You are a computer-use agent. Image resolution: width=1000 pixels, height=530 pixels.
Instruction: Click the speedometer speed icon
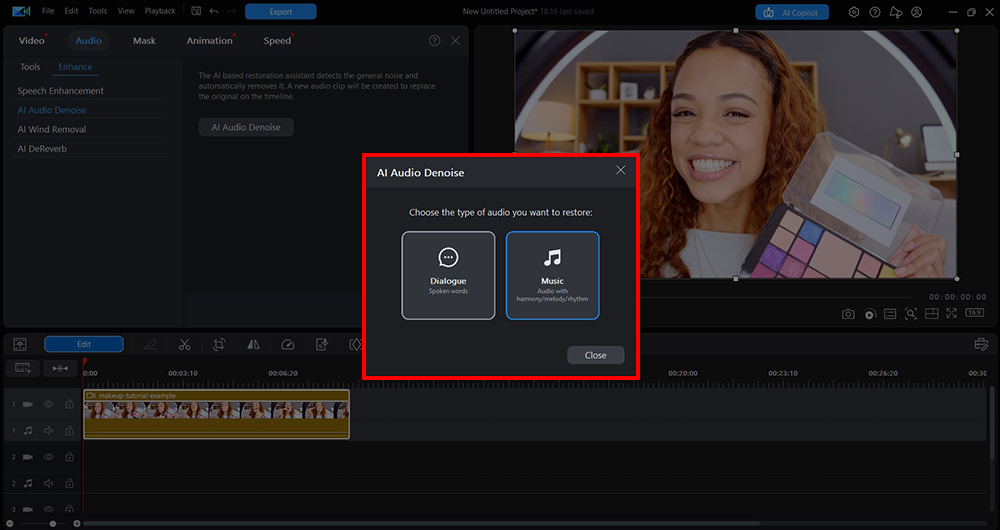point(288,344)
